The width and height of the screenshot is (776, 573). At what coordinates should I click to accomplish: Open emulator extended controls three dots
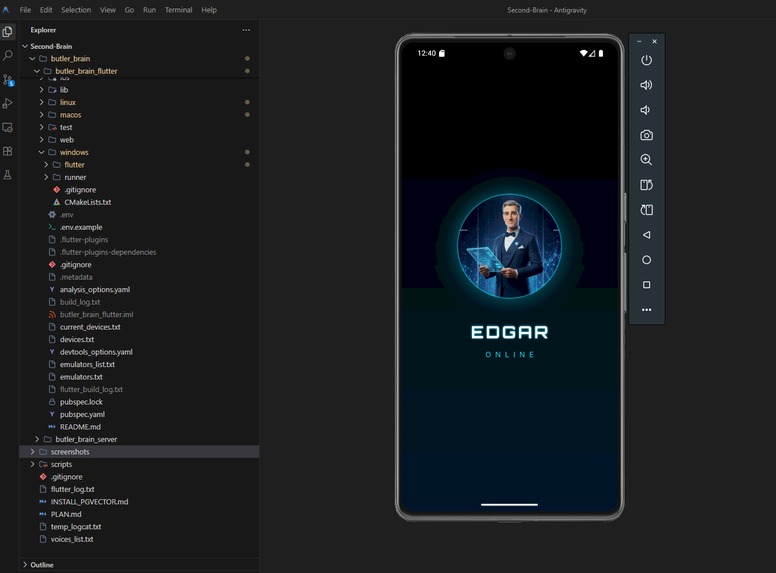tap(646, 310)
